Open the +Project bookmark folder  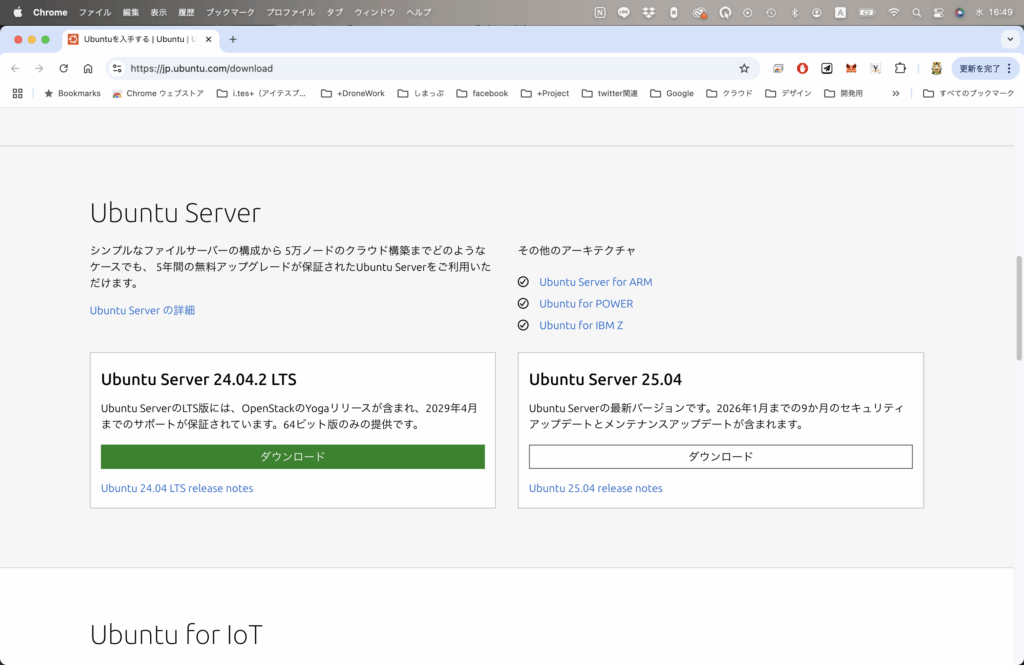[x=545, y=93]
